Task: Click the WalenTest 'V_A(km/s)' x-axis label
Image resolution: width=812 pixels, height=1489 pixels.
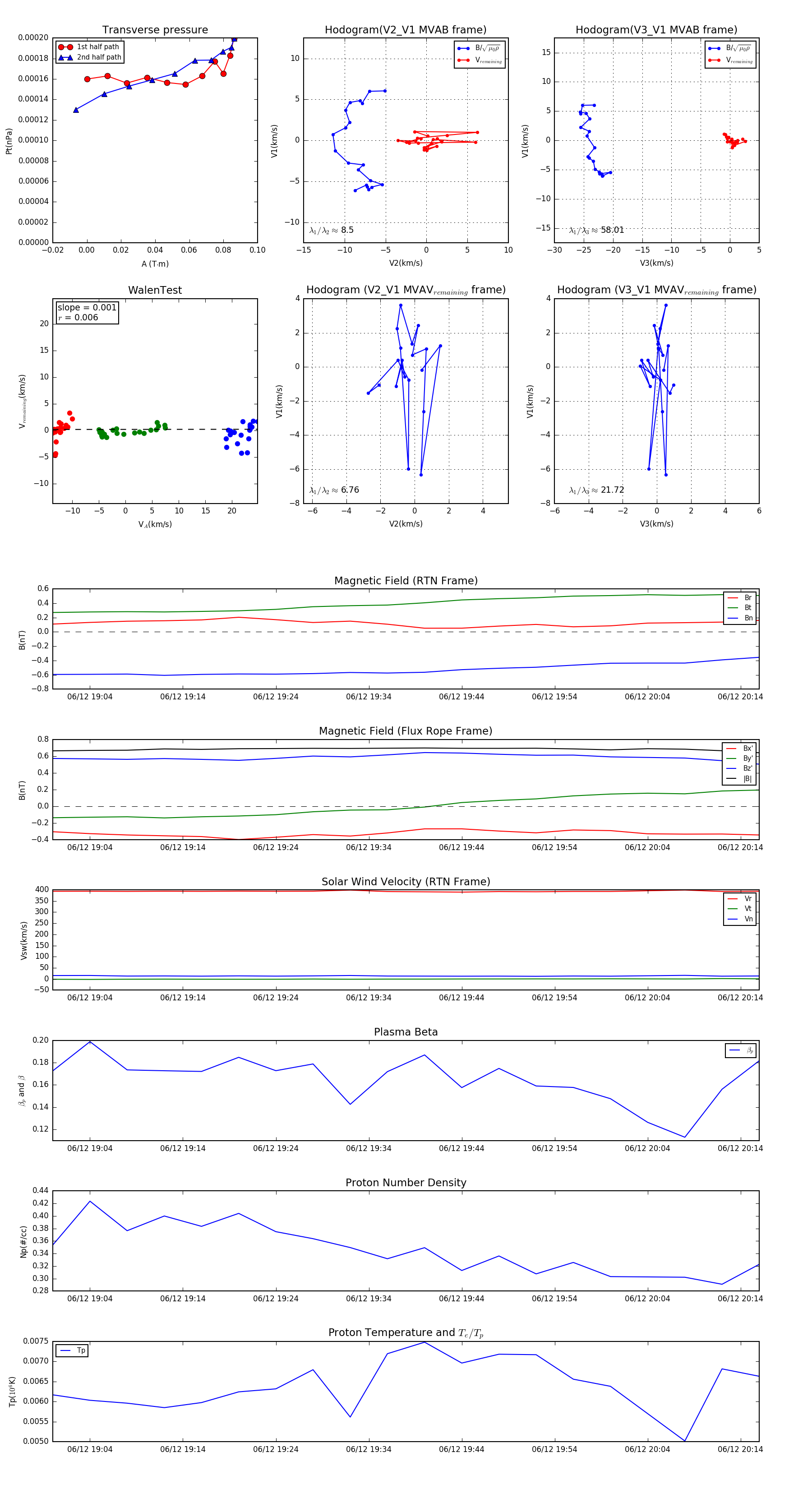Action: click(155, 524)
